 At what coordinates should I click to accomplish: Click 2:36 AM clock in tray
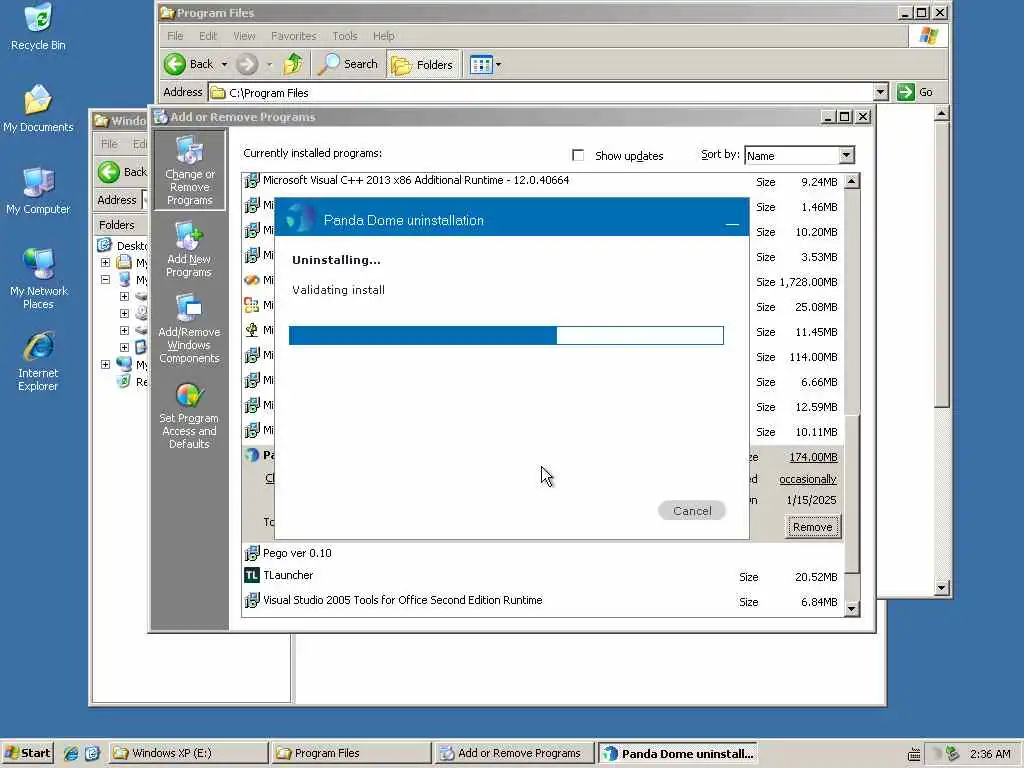[990, 754]
